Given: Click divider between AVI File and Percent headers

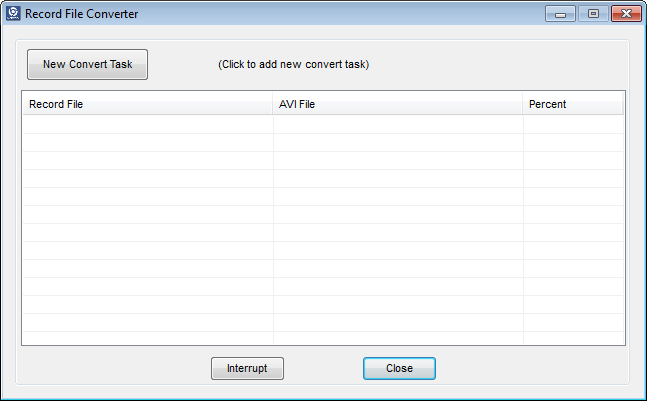Looking at the screenshot, I should pyautogui.click(x=523, y=104).
